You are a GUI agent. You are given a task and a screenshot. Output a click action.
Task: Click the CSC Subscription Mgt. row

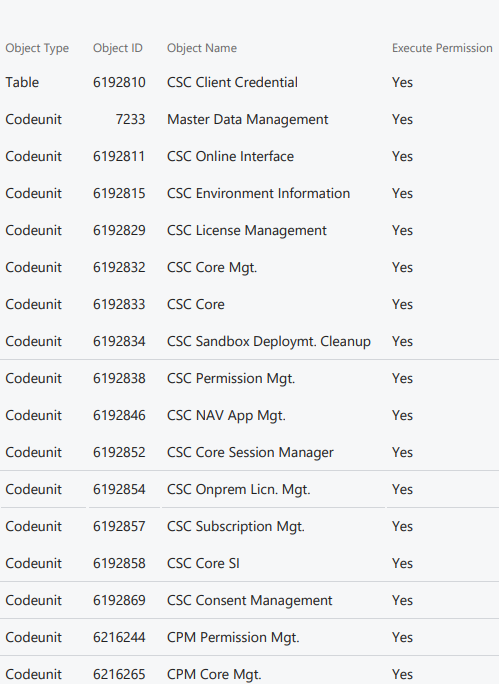click(x=250, y=526)
